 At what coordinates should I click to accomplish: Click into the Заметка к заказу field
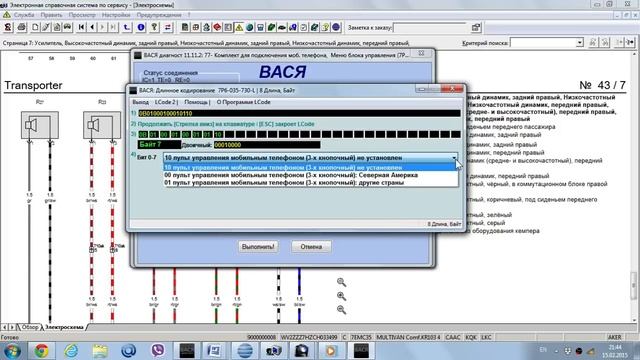pyautogui.click(x=430, y=28)
